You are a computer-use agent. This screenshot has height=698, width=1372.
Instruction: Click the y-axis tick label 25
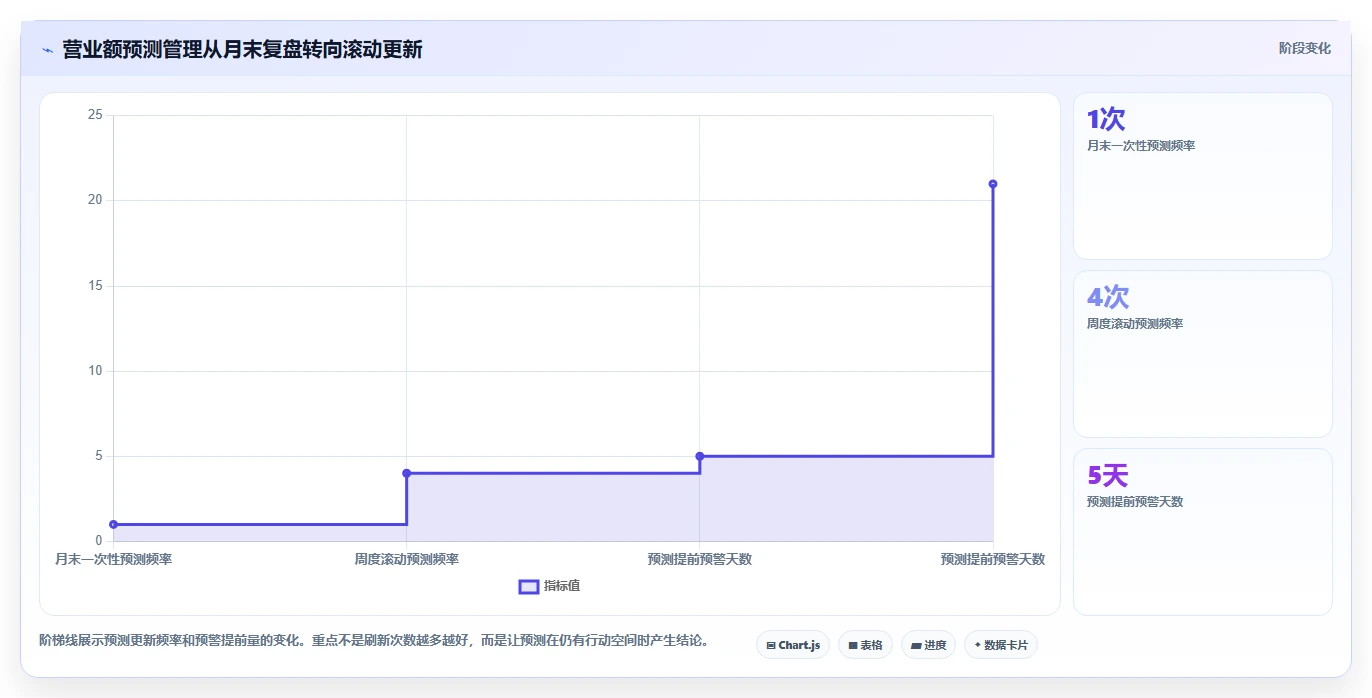(x=95, y=115)
